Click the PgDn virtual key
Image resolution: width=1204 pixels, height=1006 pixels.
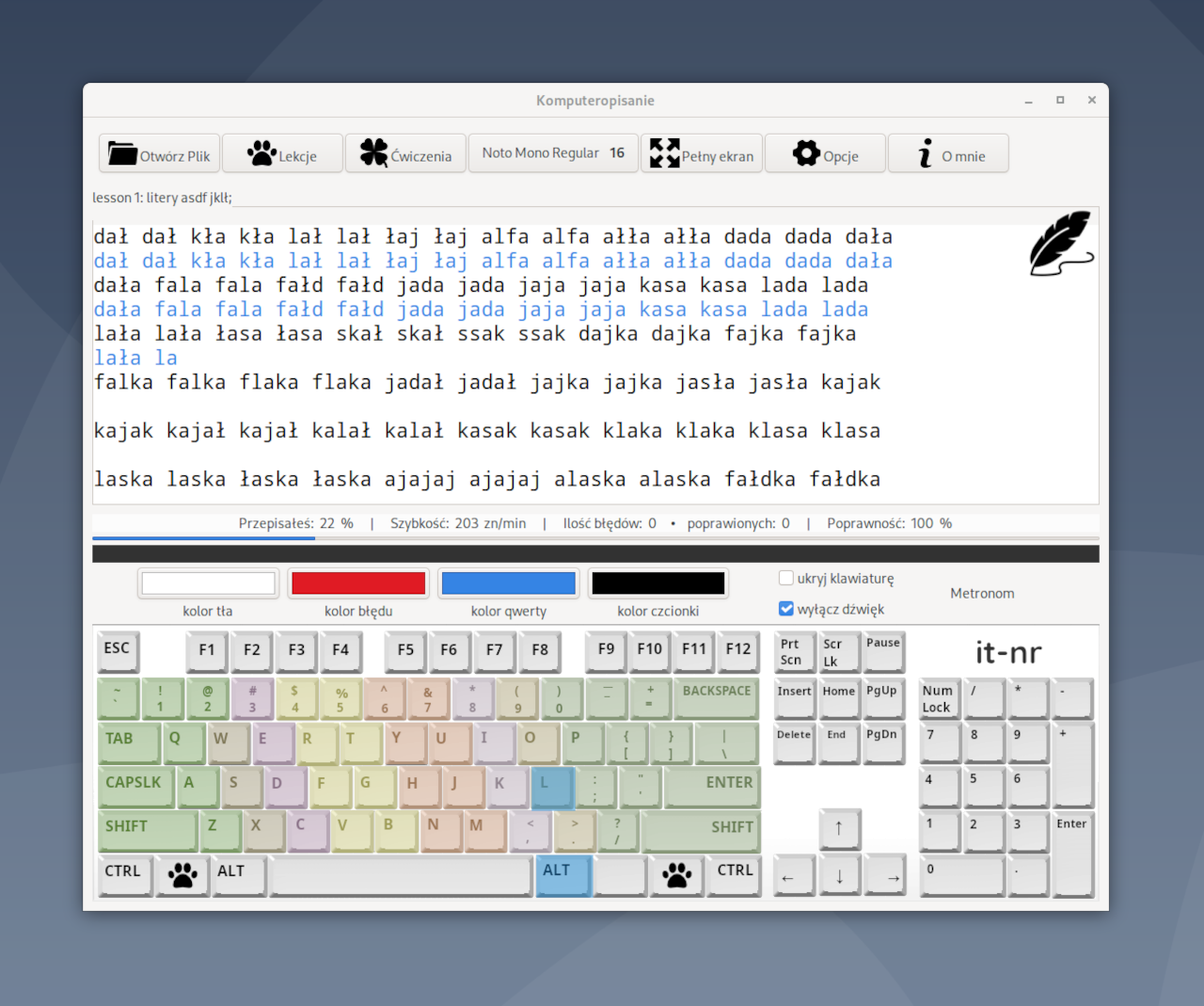point(884,743)
